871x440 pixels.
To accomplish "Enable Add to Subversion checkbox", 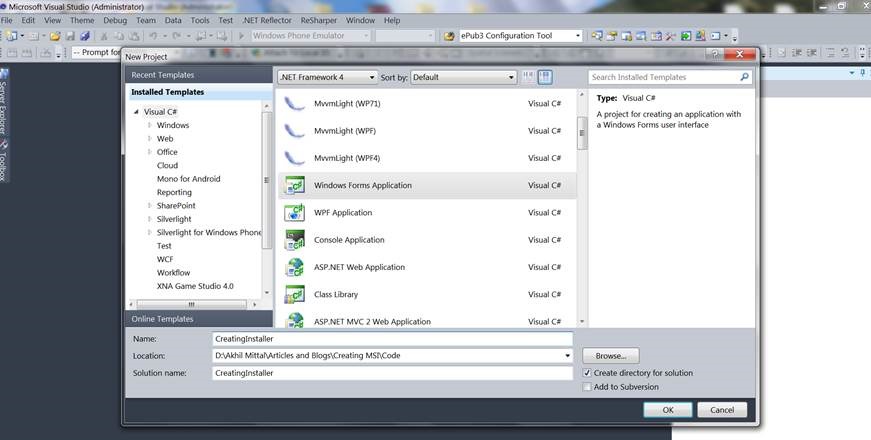I will 588,387.
